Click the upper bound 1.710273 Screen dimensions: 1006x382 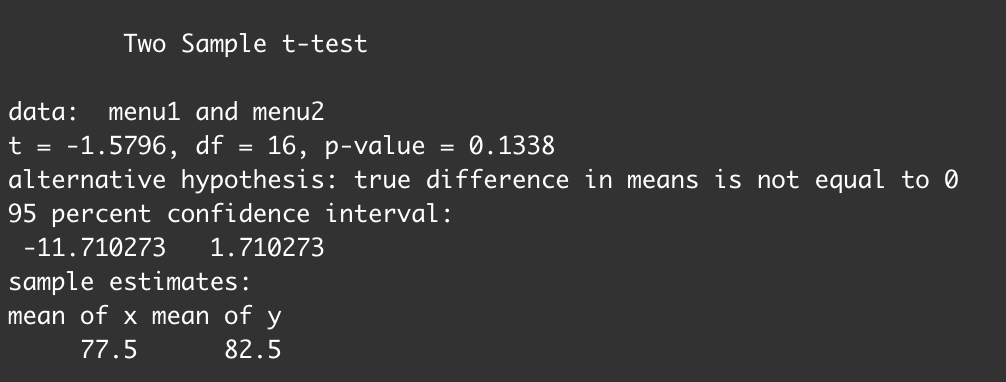click(267, 248)
